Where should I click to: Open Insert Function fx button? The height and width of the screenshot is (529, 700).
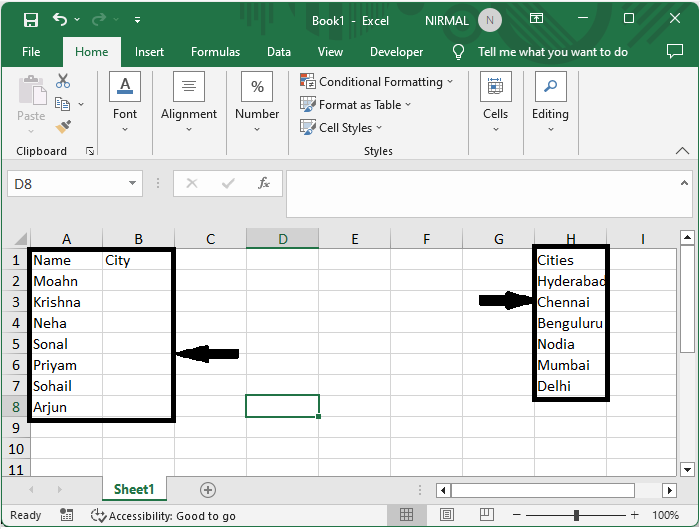point(264,183)
